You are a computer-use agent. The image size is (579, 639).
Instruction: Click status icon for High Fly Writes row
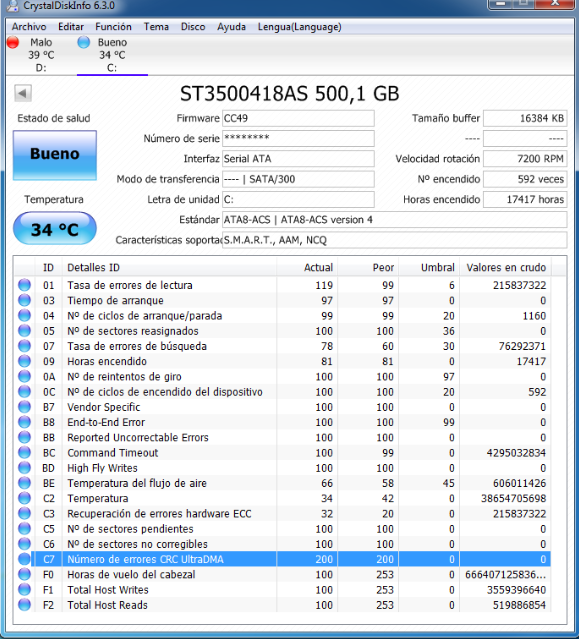click(x=24, y=467)
